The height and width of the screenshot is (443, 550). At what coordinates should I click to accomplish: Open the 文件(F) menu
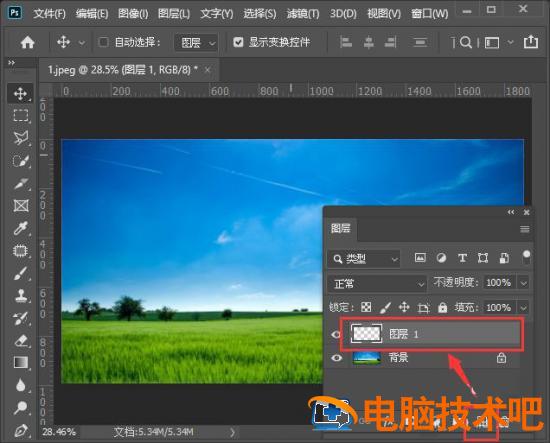[49, 14]
